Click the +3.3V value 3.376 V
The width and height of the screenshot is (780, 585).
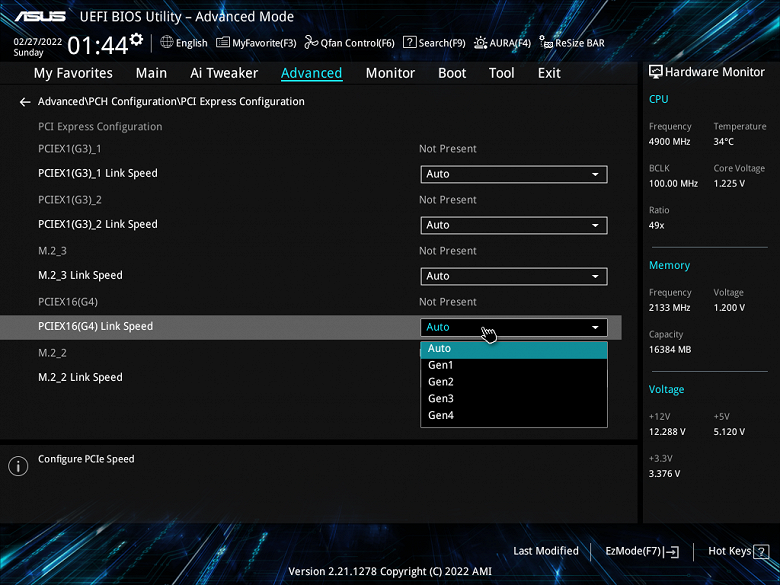point(664,474)
